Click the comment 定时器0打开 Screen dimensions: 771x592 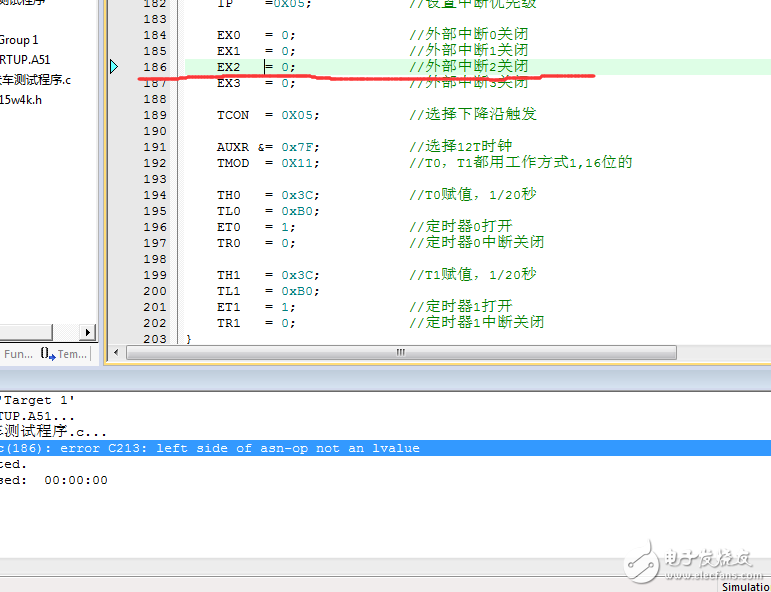tap(461, 227)
